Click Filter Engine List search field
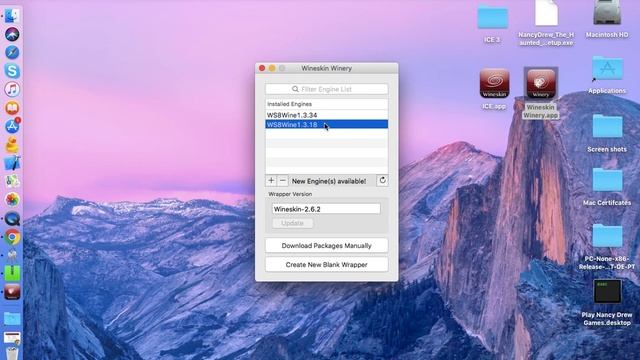This screenshot has width=640, height=360. point(327,89)
